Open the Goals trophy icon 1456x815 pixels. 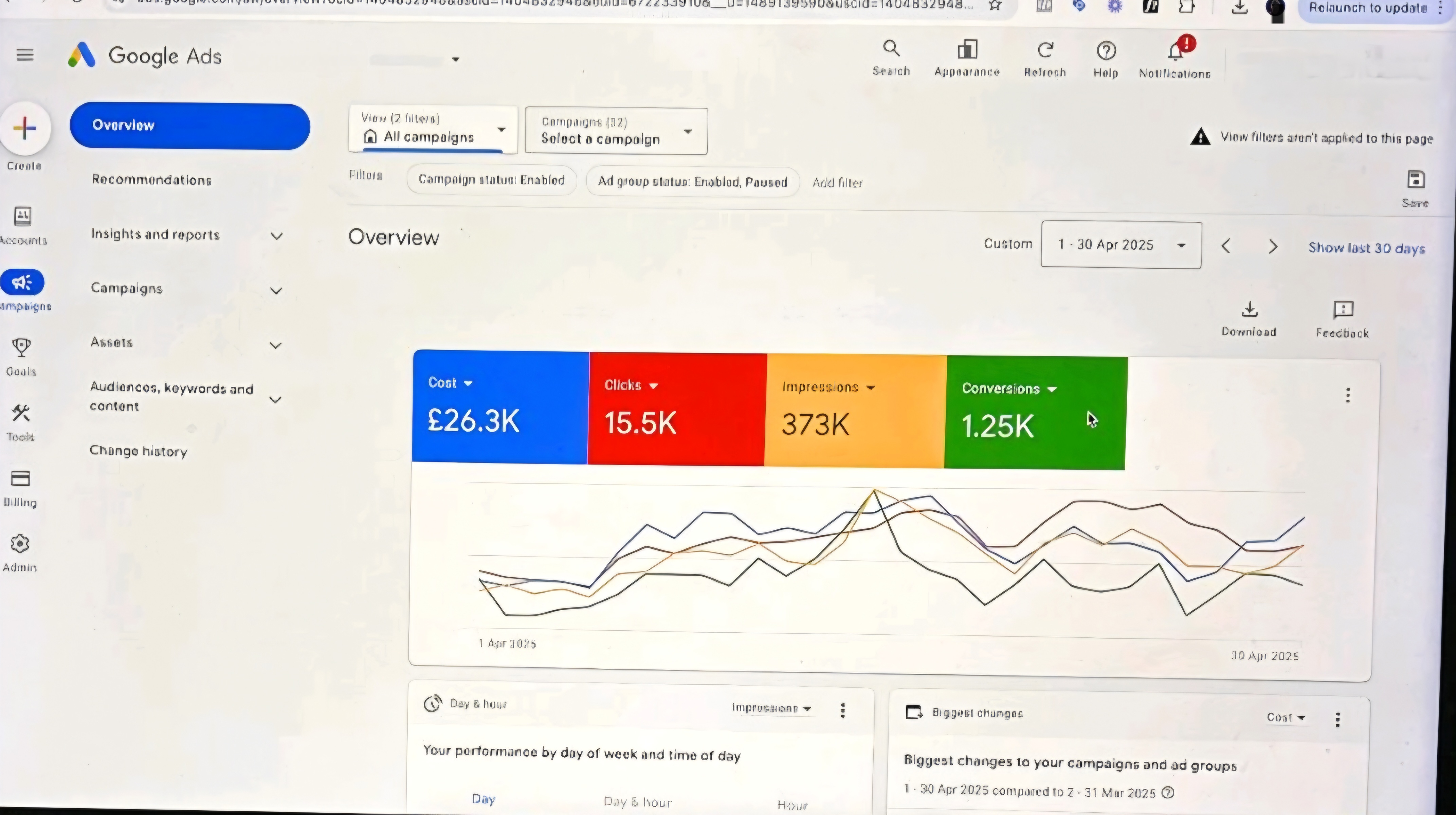[21, 348]
